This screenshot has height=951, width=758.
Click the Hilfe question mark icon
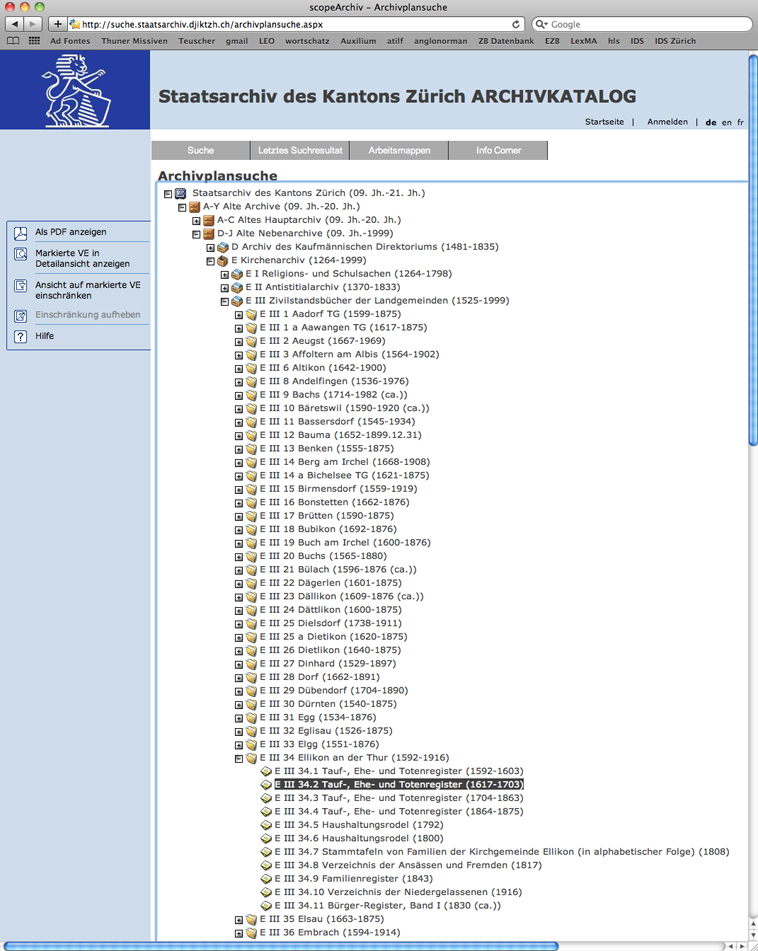pos(21,337)
